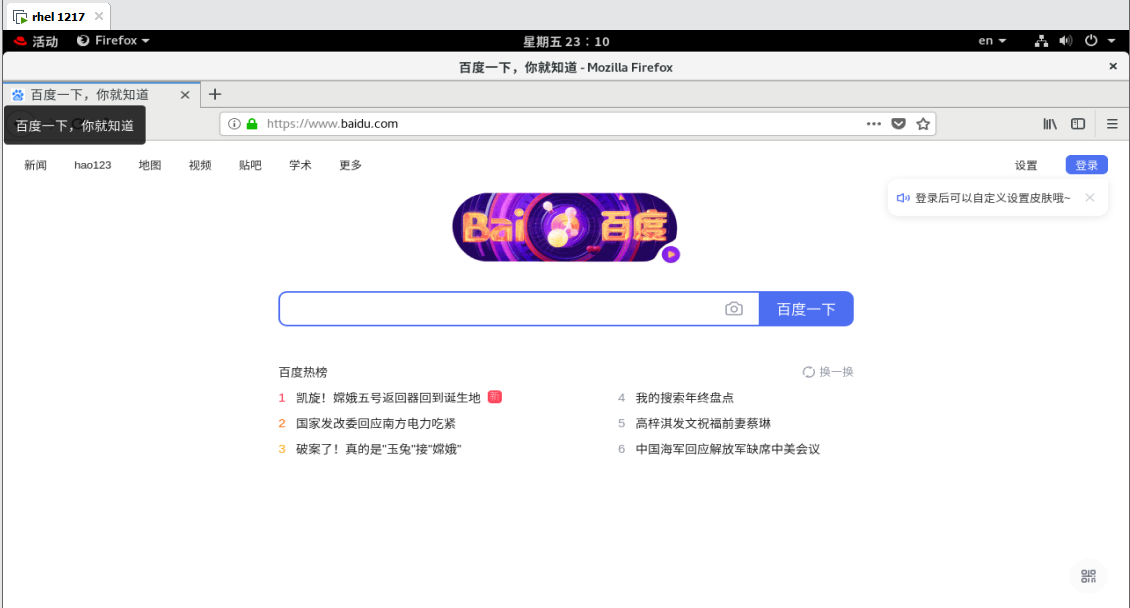
Task: Toggle the sidebar view icon
Action: pos(1078,124)
